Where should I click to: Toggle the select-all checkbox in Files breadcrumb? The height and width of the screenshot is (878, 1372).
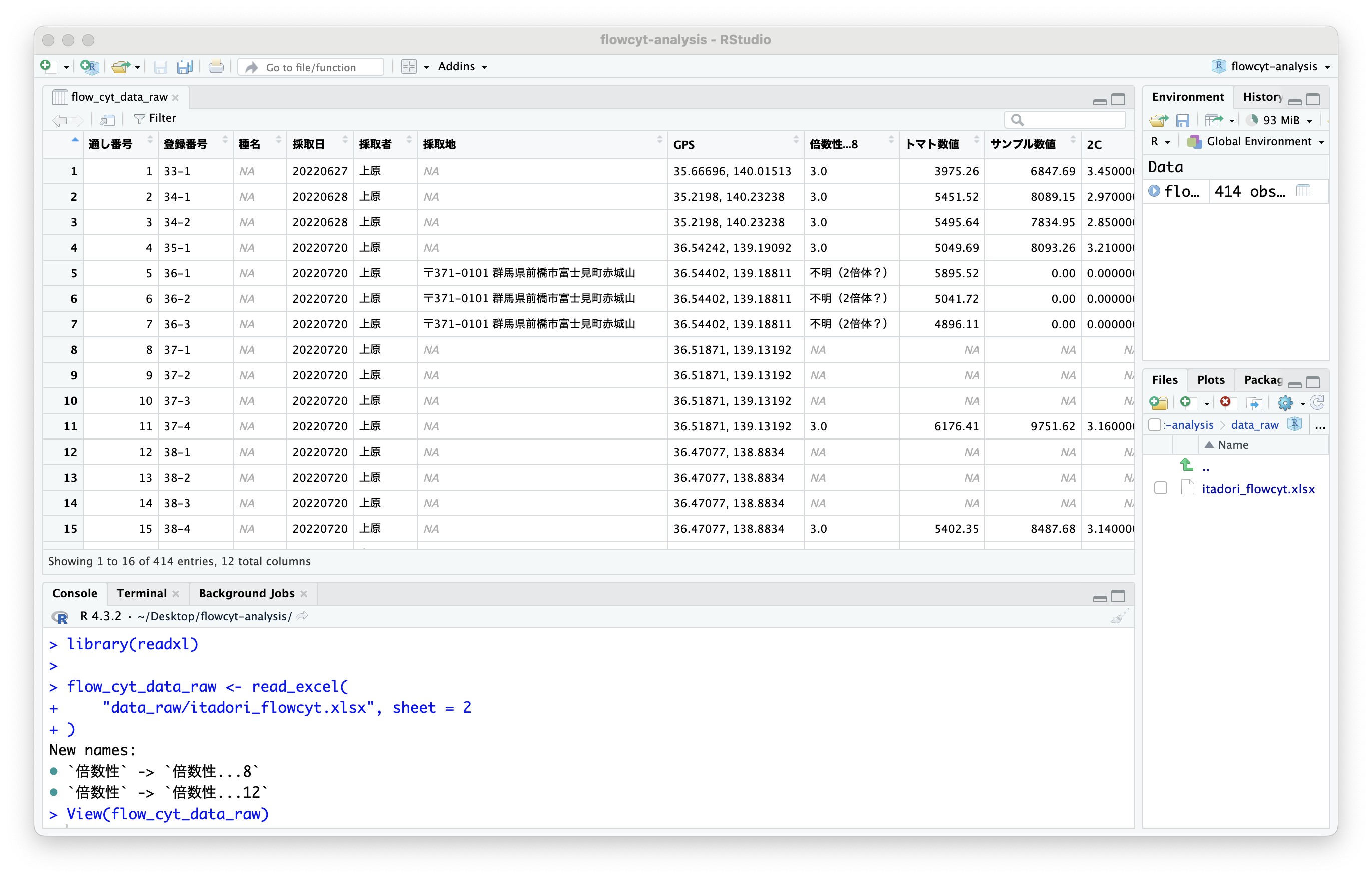pos(1155,425)
